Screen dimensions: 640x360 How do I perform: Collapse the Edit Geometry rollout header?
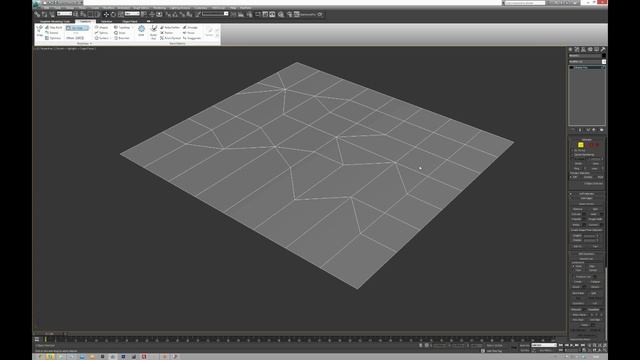[587, 254]
